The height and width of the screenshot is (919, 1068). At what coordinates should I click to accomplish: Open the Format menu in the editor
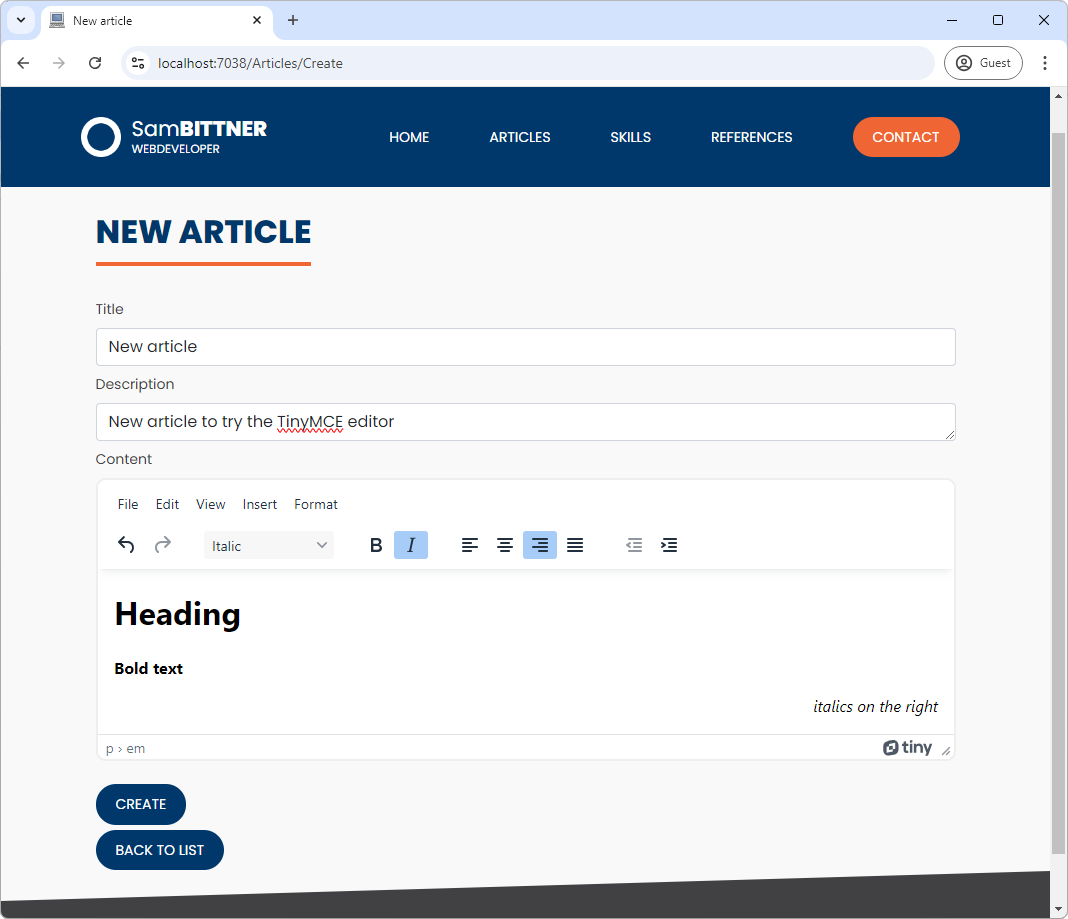[316, 504]
